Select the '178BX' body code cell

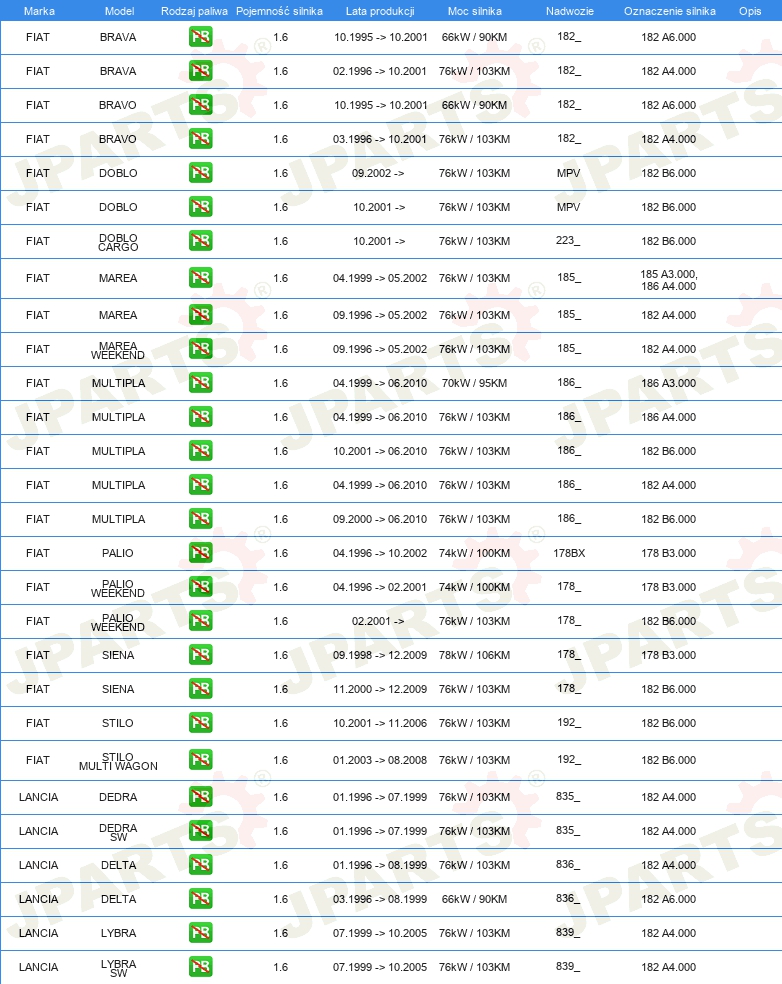pos(569,553)
